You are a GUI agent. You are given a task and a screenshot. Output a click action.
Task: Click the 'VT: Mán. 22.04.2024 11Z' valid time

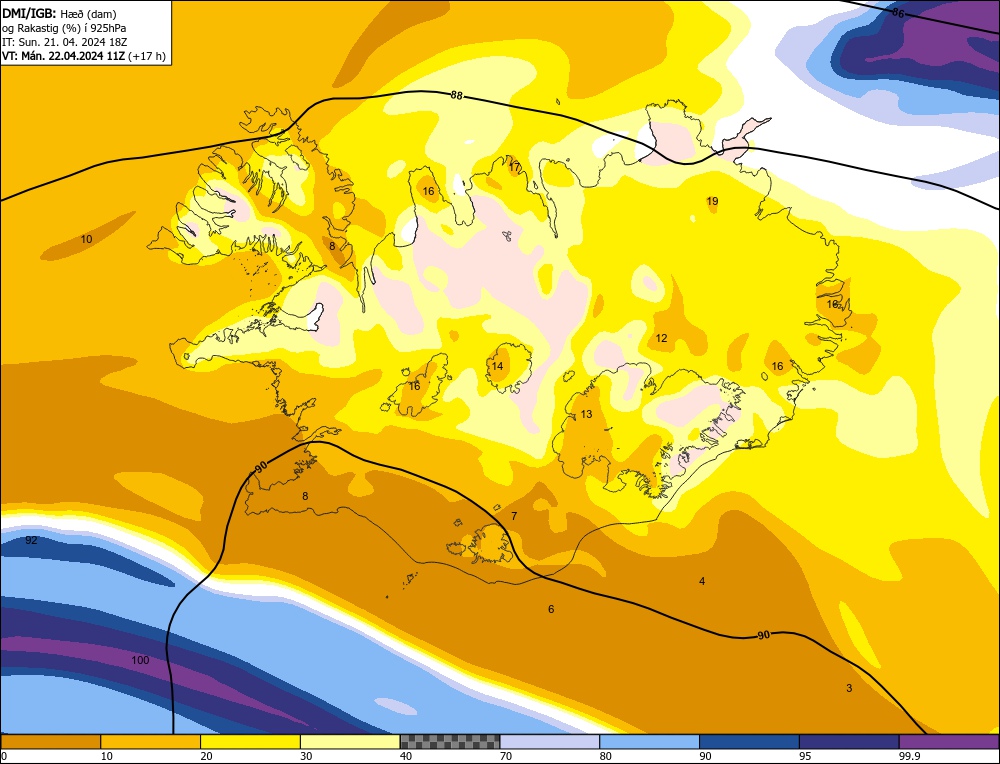(x=64, y=56)
